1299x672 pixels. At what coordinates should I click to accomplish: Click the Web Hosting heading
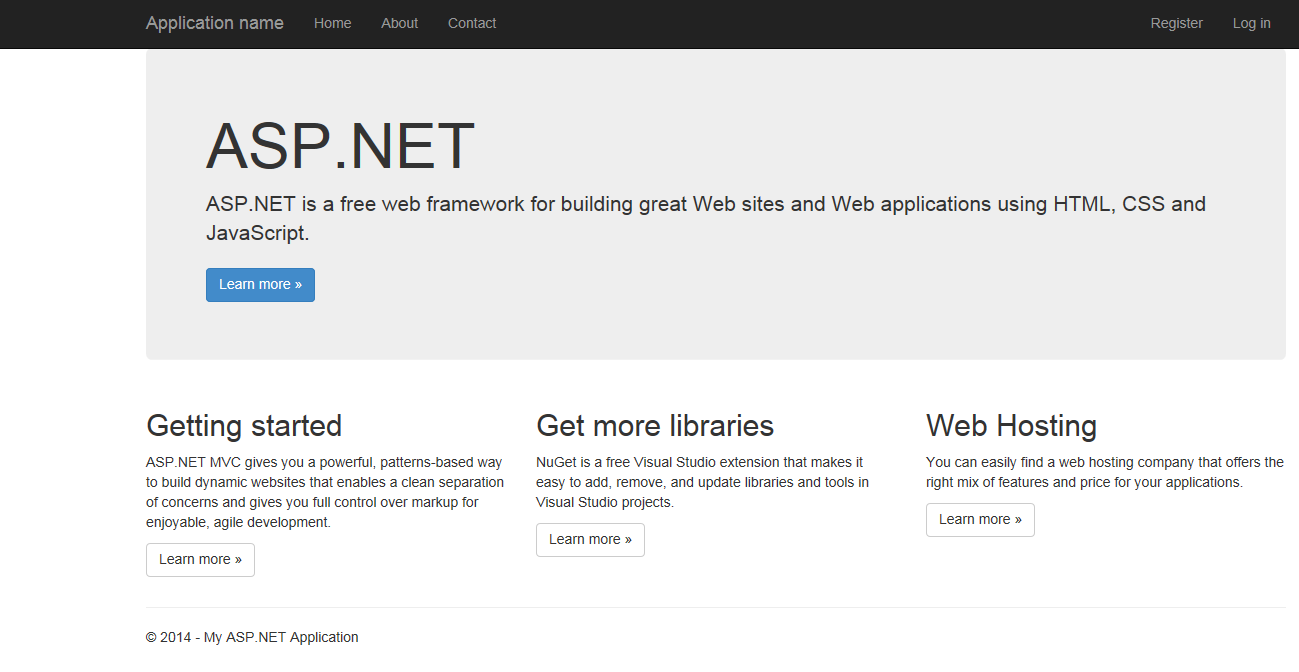(1011, 426)
